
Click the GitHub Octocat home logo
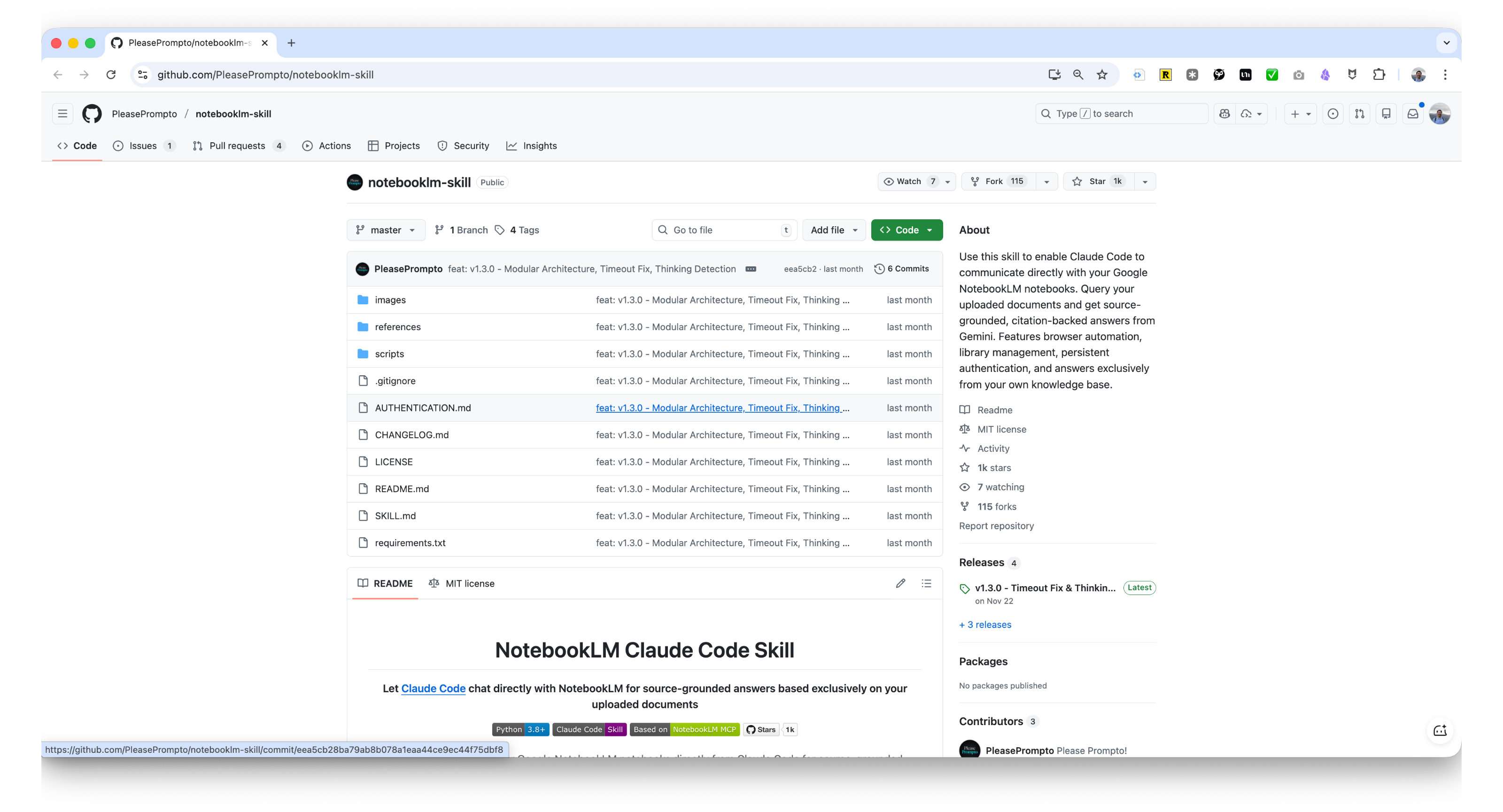92,114
